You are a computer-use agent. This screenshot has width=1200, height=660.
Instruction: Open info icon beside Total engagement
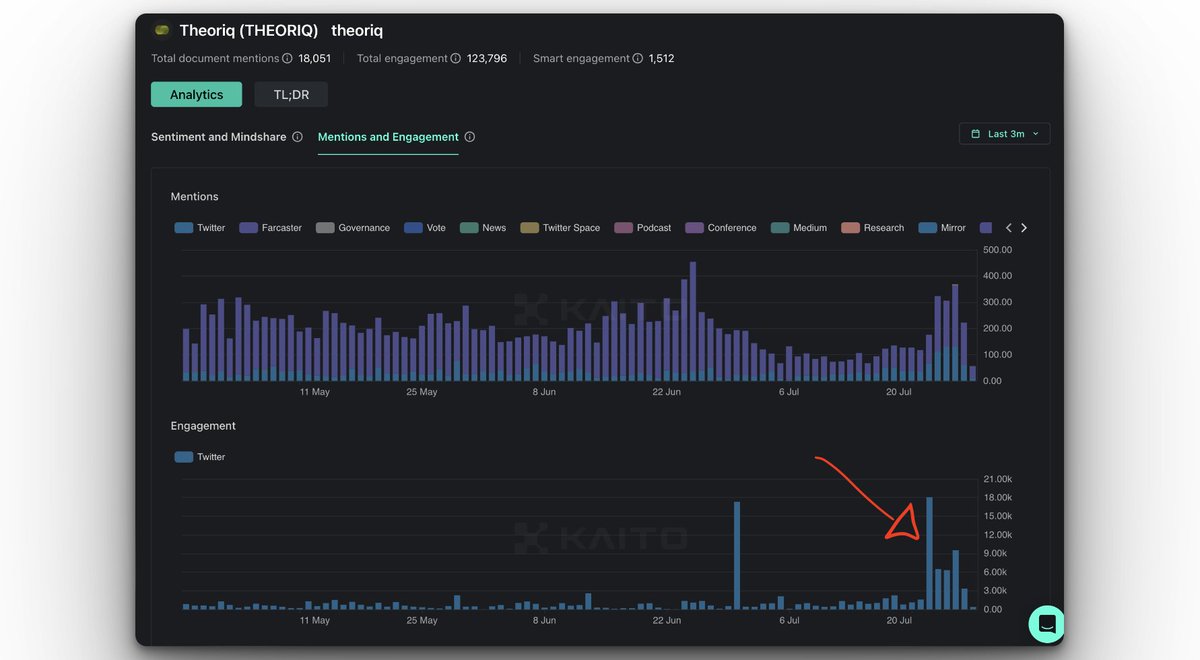[456, 59]
